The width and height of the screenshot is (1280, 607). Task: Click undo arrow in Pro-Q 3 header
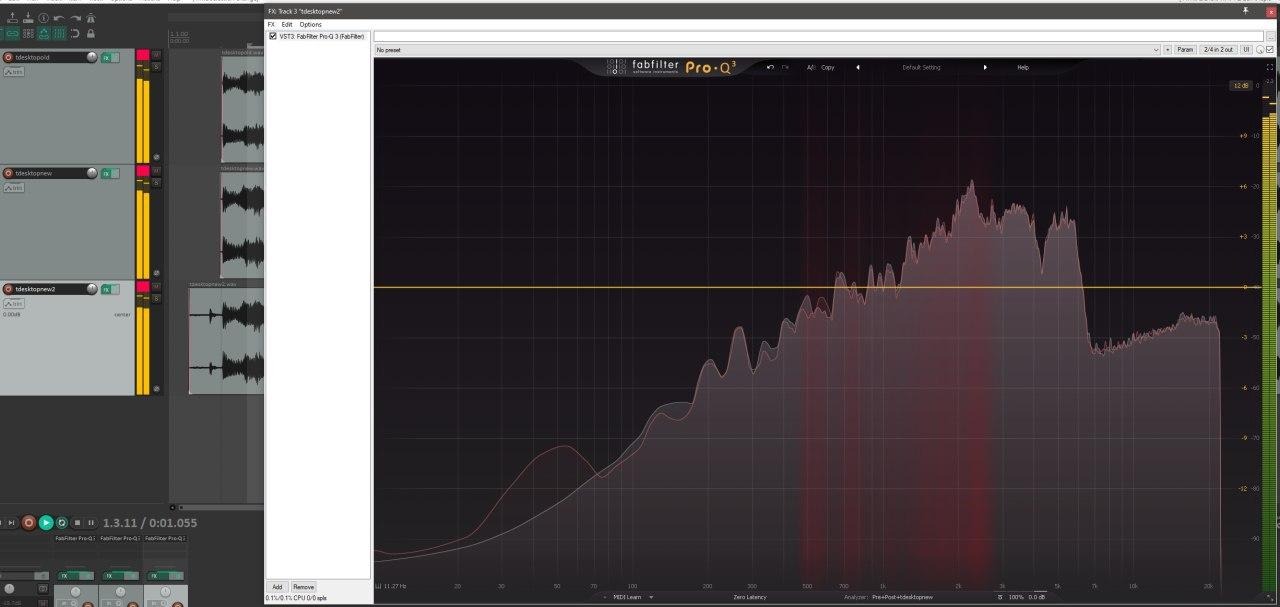(770, 67)
